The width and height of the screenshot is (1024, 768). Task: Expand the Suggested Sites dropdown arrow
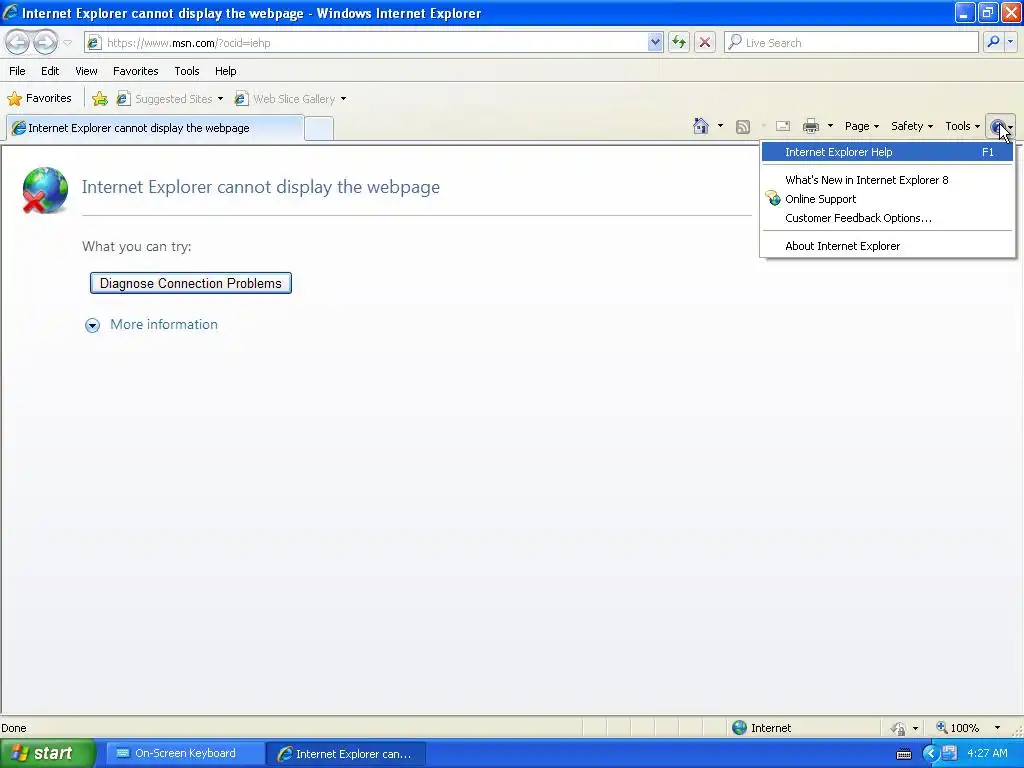pyautogui.click(x=220, y=99)
